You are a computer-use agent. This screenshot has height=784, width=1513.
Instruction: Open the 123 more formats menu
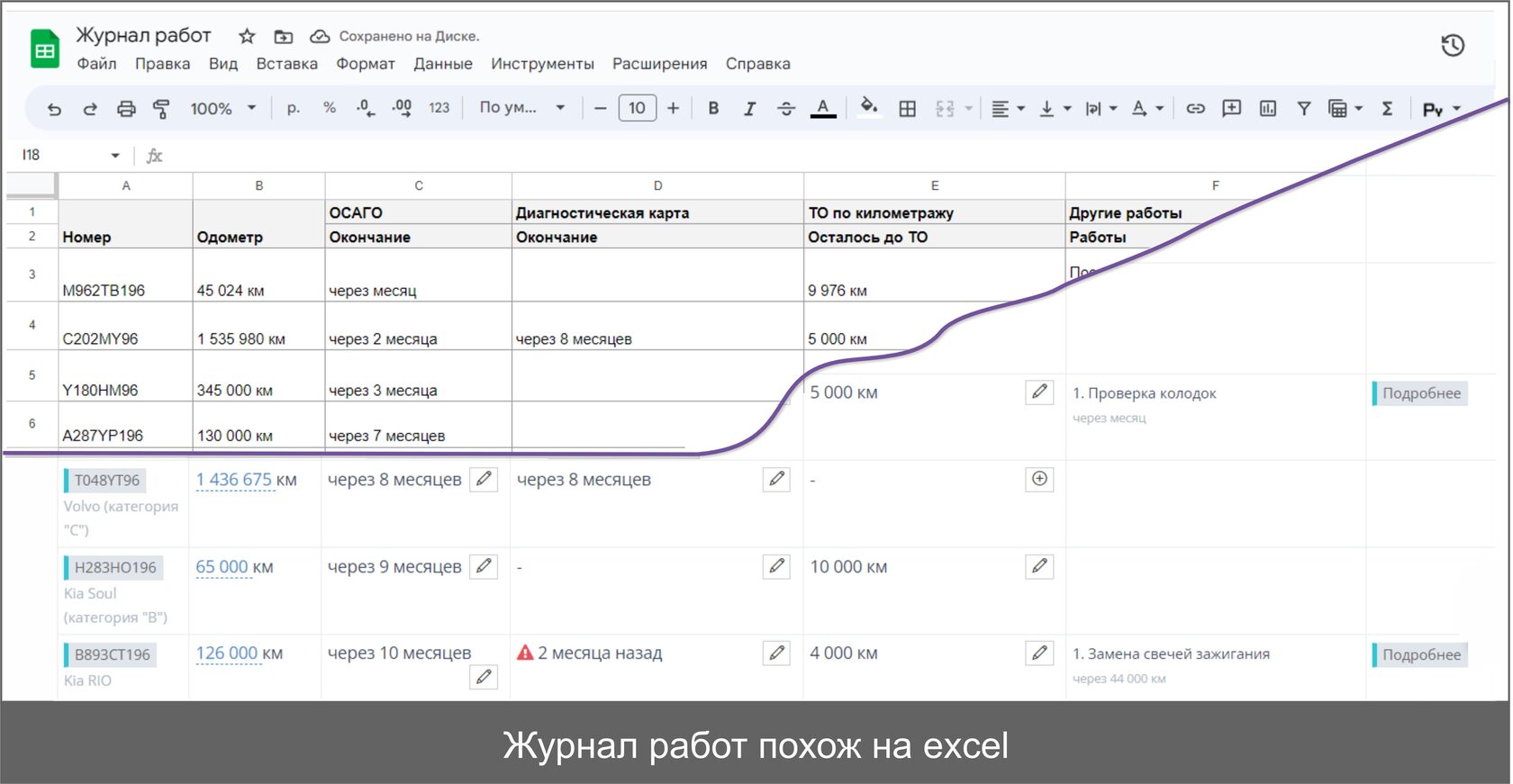click(x=439, y=108)
